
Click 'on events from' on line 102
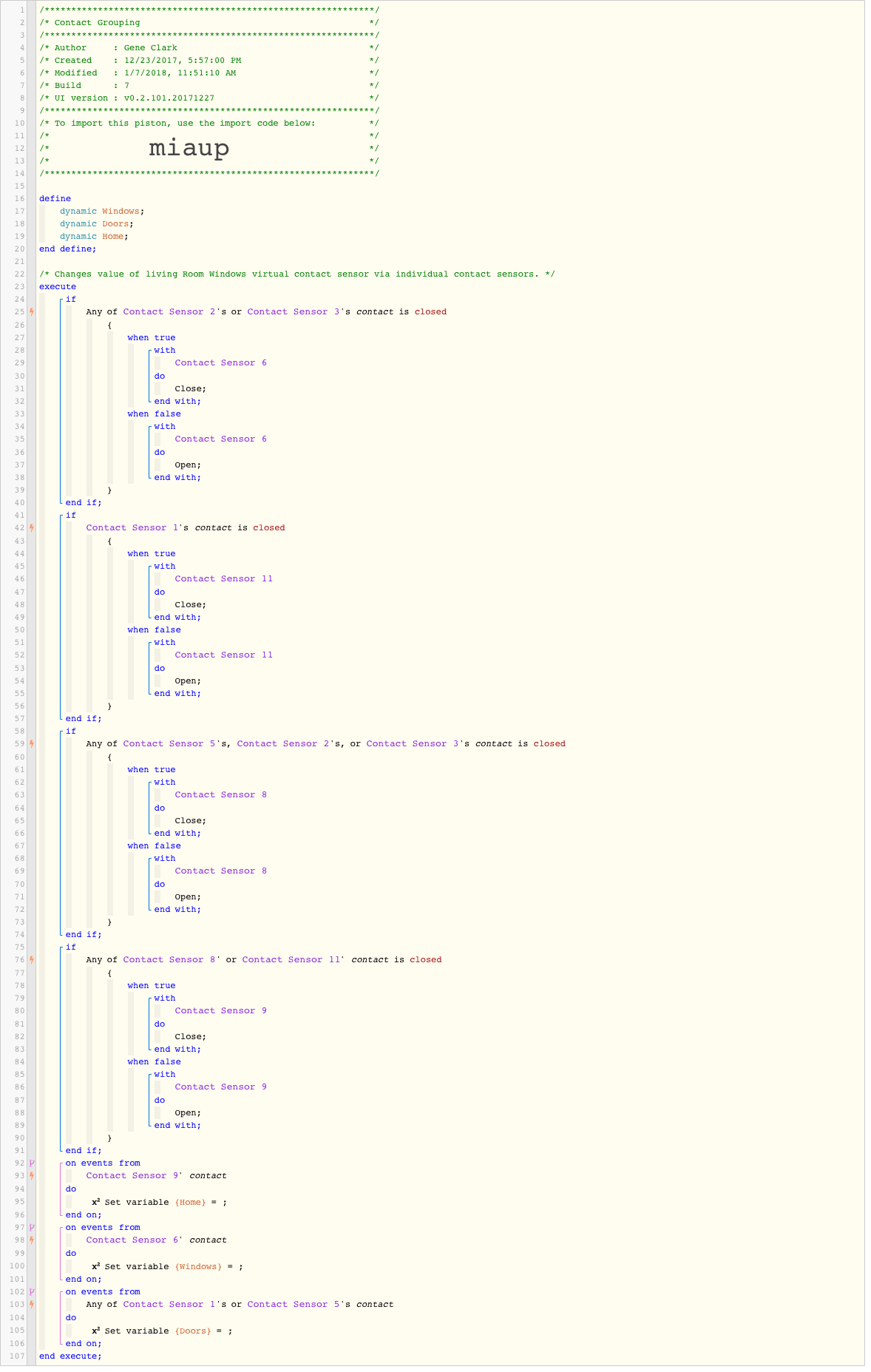[103, 1292]
